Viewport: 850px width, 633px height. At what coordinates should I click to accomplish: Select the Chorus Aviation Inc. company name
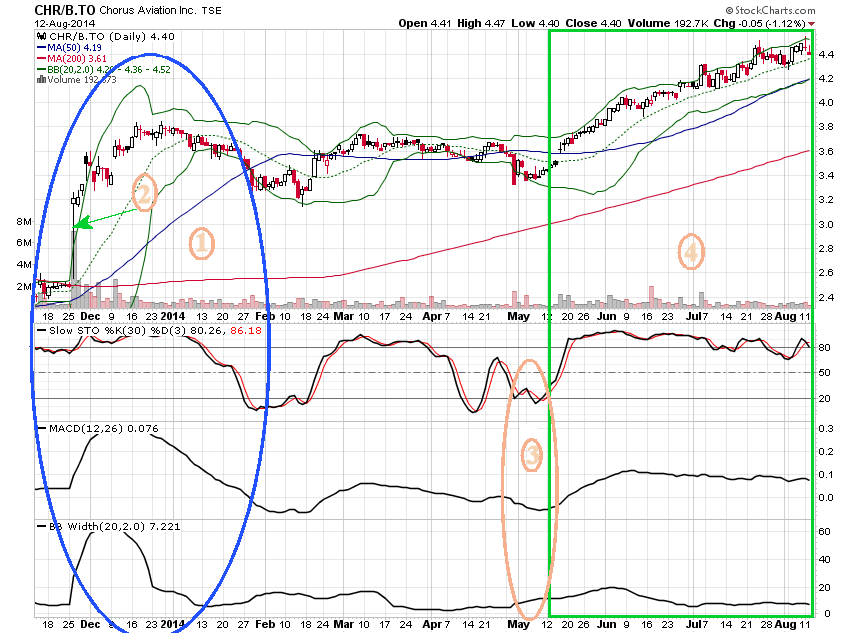pos(147,10)
